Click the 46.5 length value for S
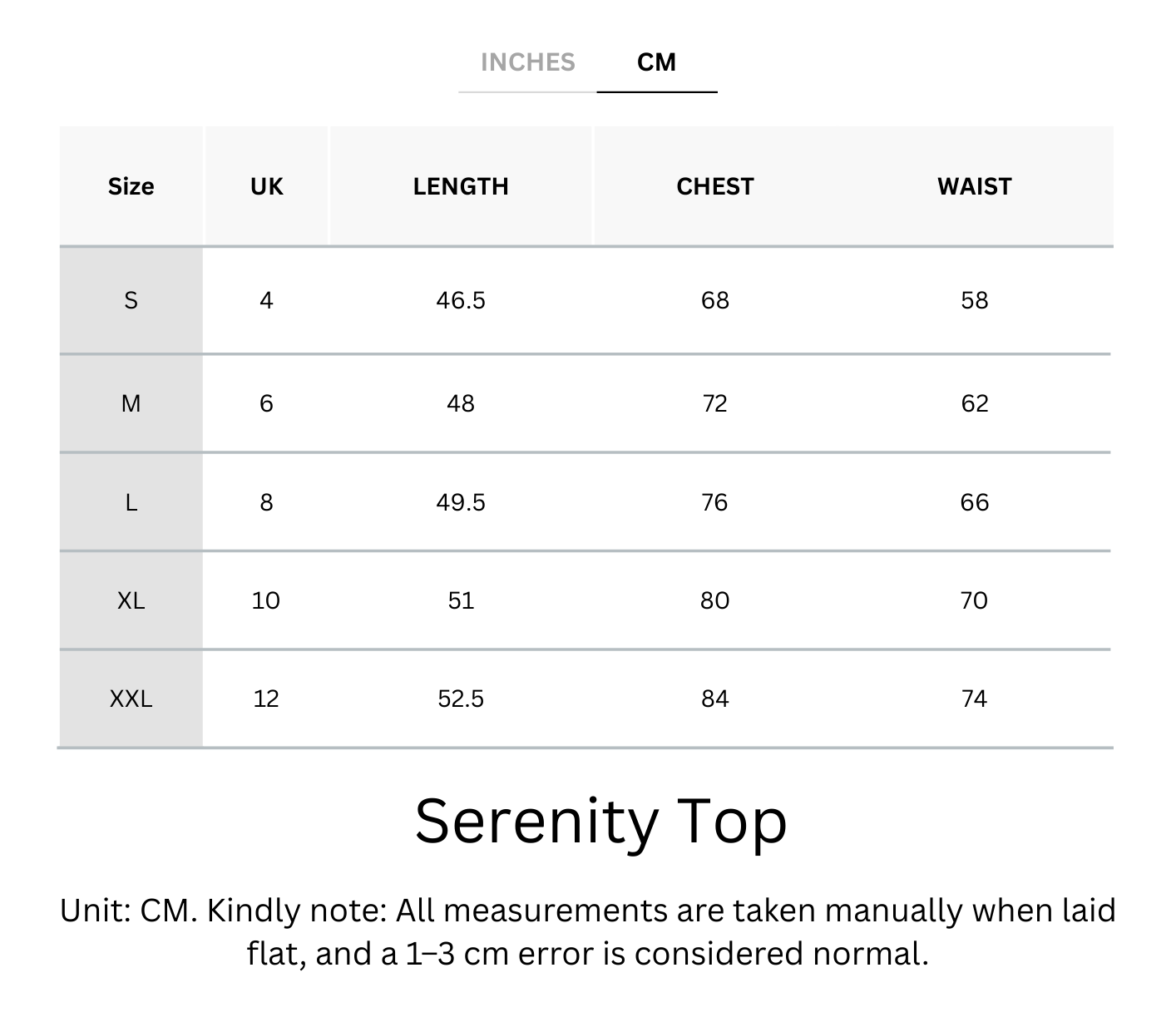This screenshot has height=1017, width=1176. [461, 300]
